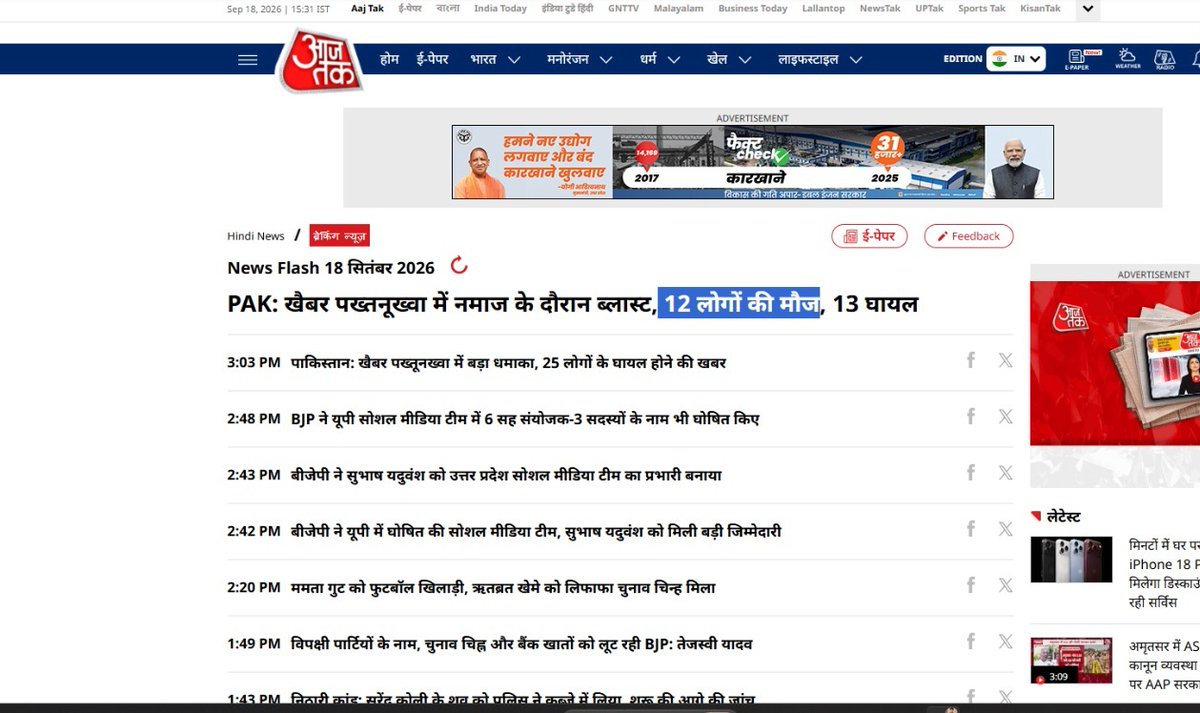Image resolution: width=1200 pixels, height=713 pixels.
Task: Open the hamburger menu icon
Action: (248, 59)
